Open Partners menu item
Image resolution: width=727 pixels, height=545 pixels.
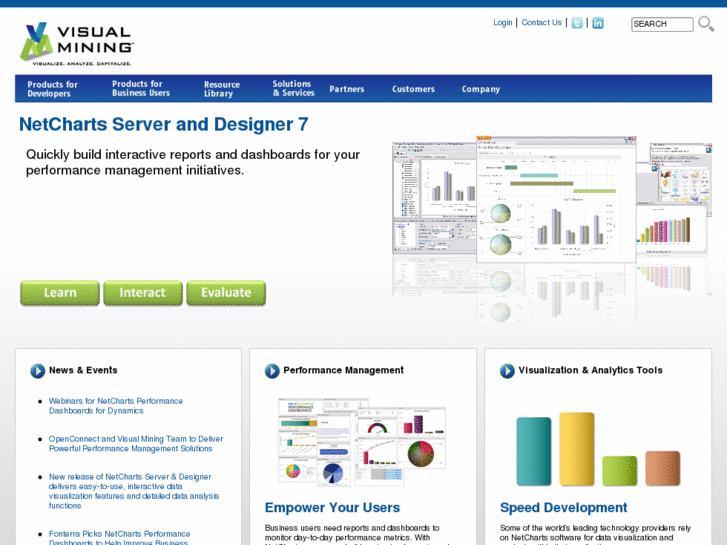pos(347,89)
